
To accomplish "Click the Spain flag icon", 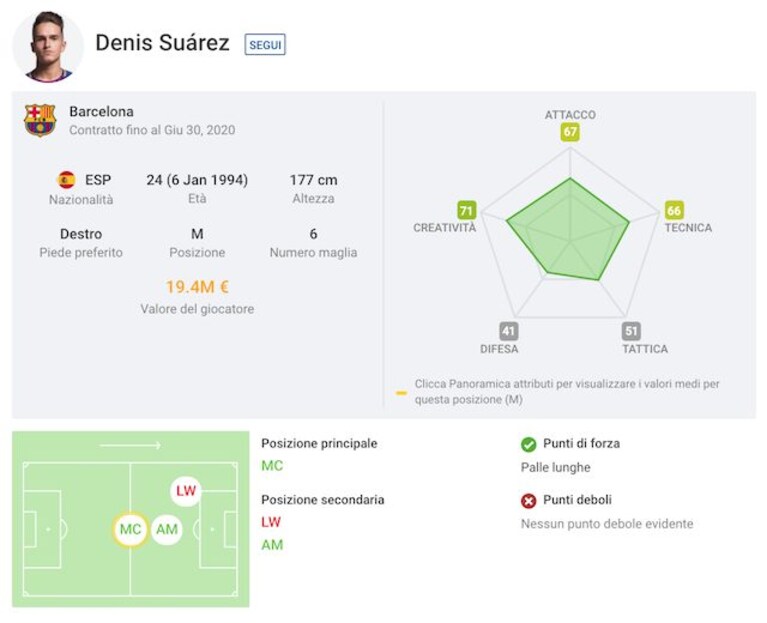I will (67, 179).
